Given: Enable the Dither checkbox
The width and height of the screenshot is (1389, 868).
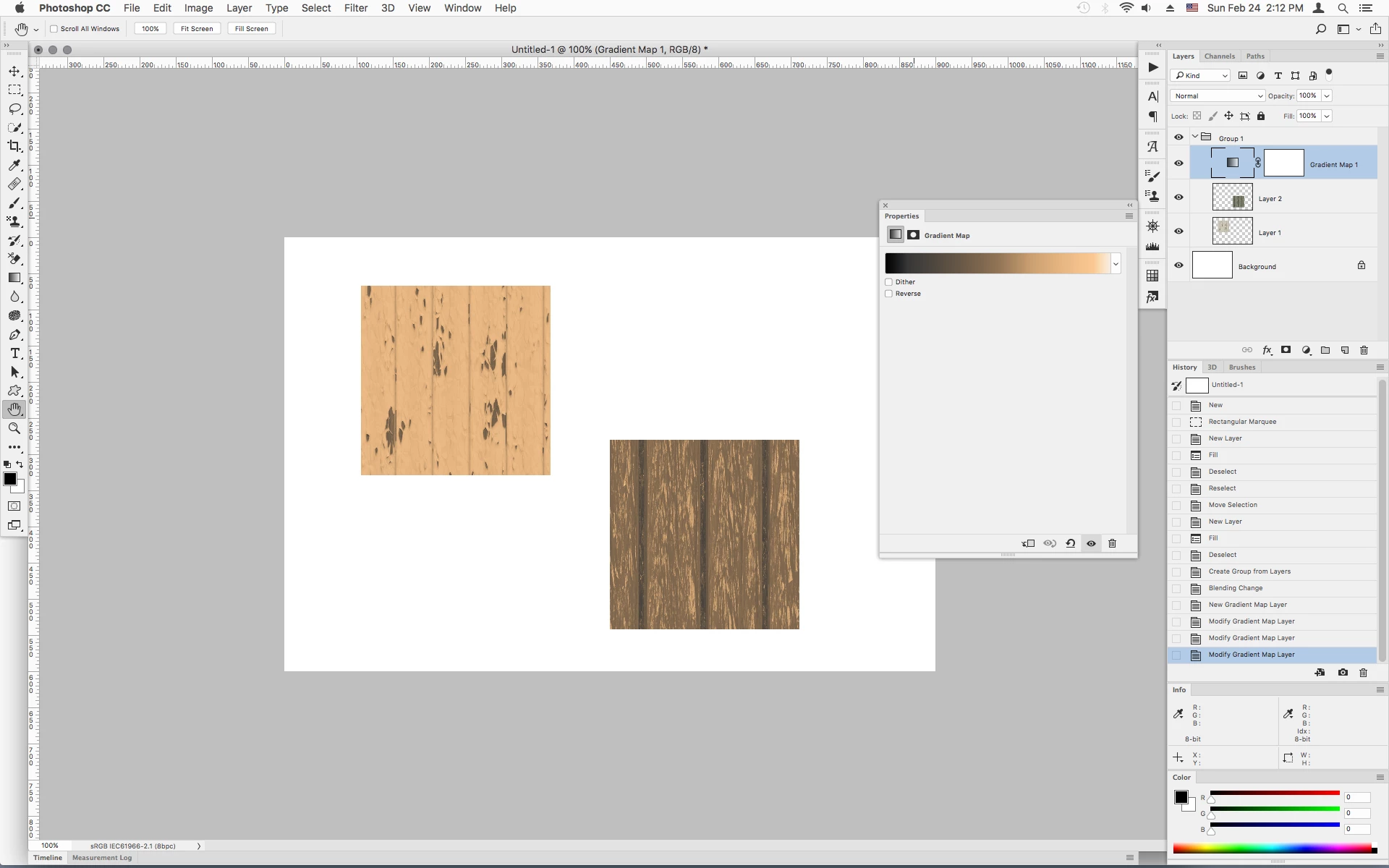Looking at the screenshot, I should click(889, 282).
